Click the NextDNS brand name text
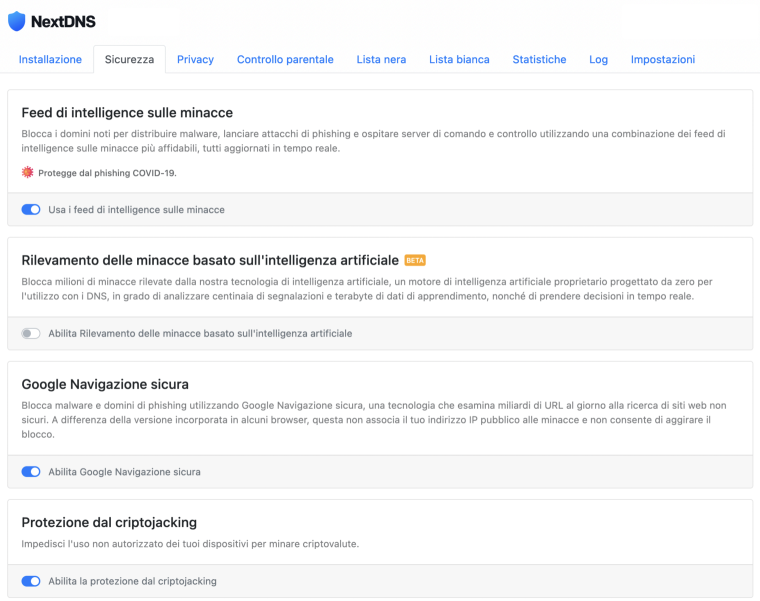This screenshot has height=601, width=760. coord(63,21)
